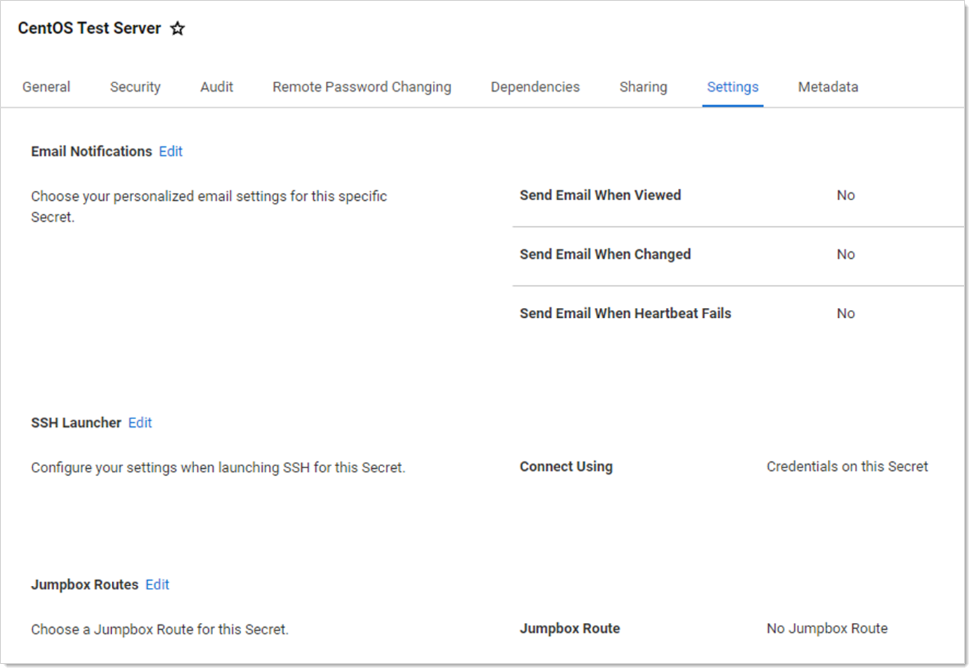Click the CentOS Test Server title

point(89,29)
